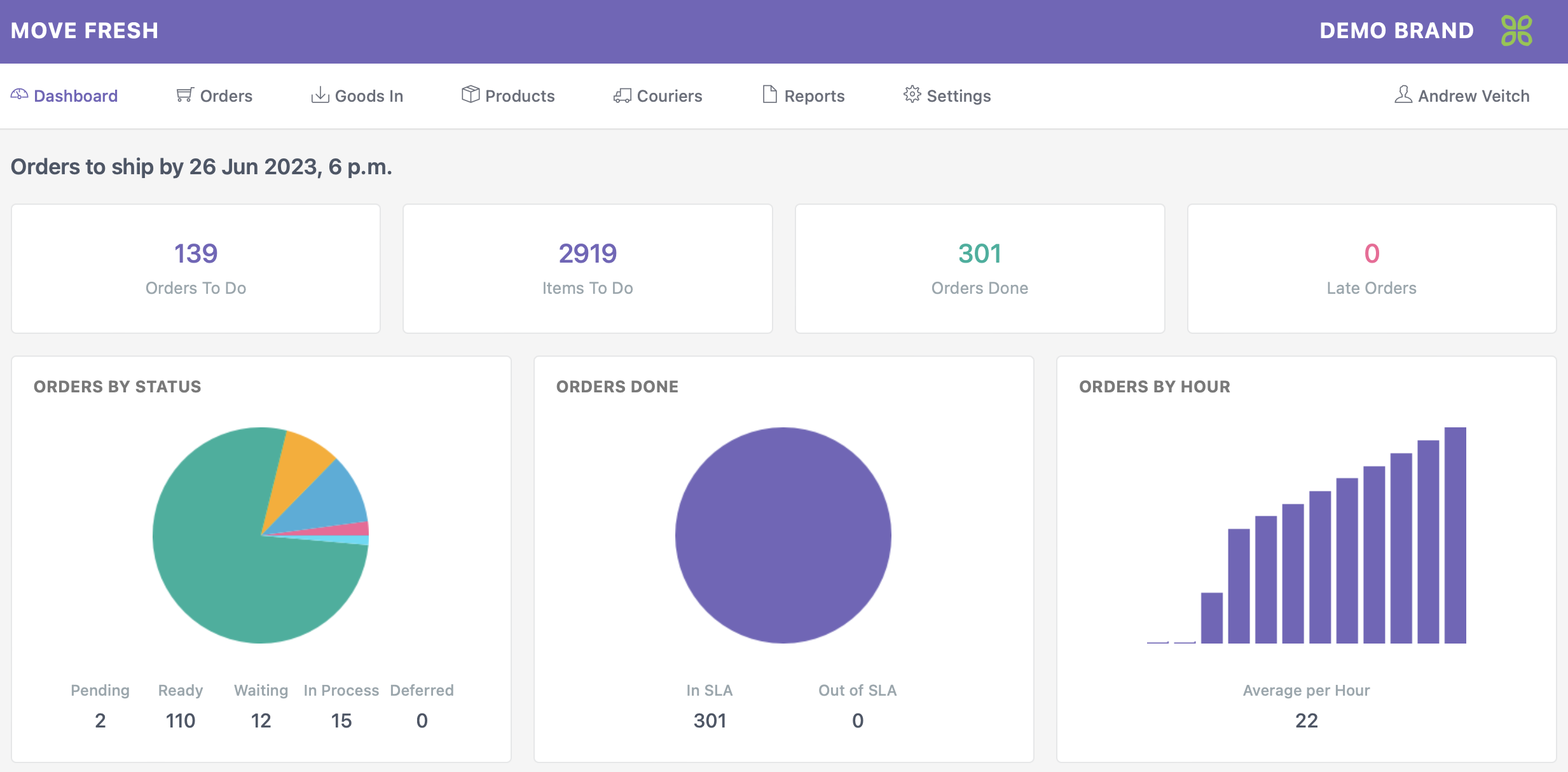Open the 301 Orders Done card
Screen dimensions: 1568x772
[979, 268]
